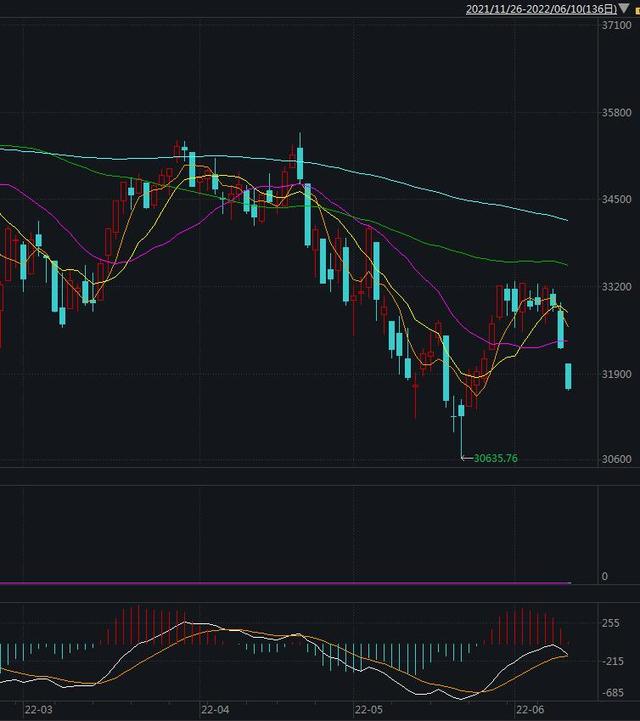The height and width of the screenshot is (721, 640).
Task: Click the -215 MACD axis value
Action: point(612,661)
